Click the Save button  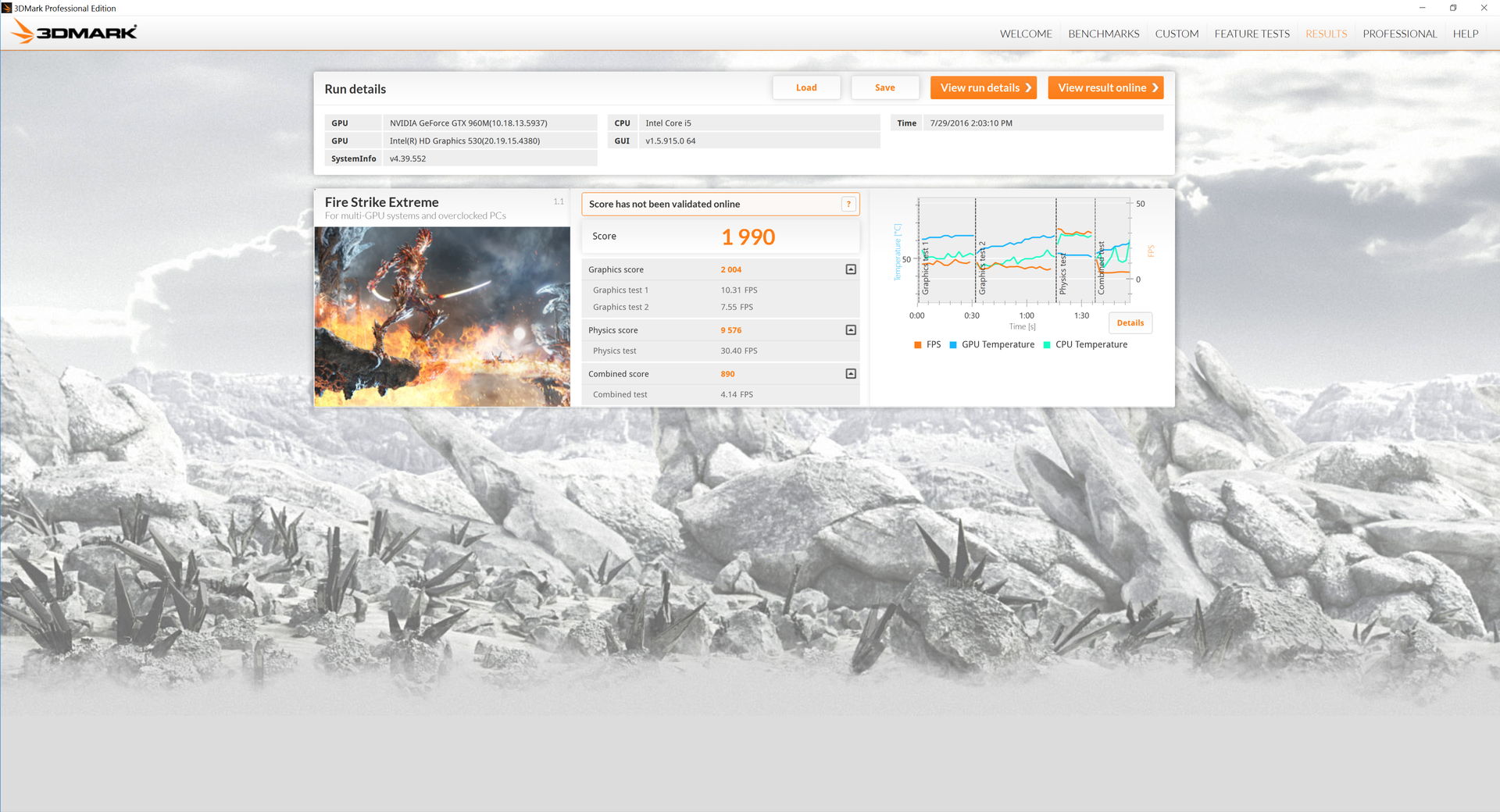(x=885, y=87)
